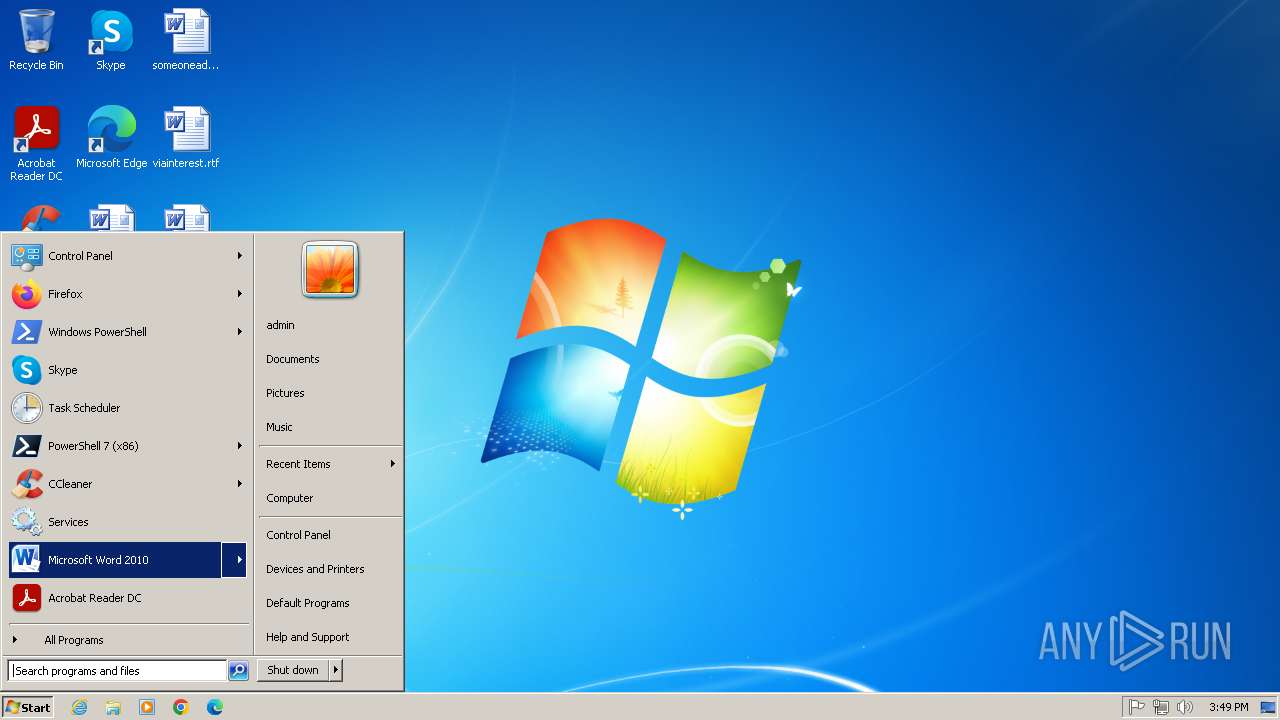Launch Microsoft Word 2010 from Start menu
Viewport: 1280px width, 720px height.
coord(115,560)
